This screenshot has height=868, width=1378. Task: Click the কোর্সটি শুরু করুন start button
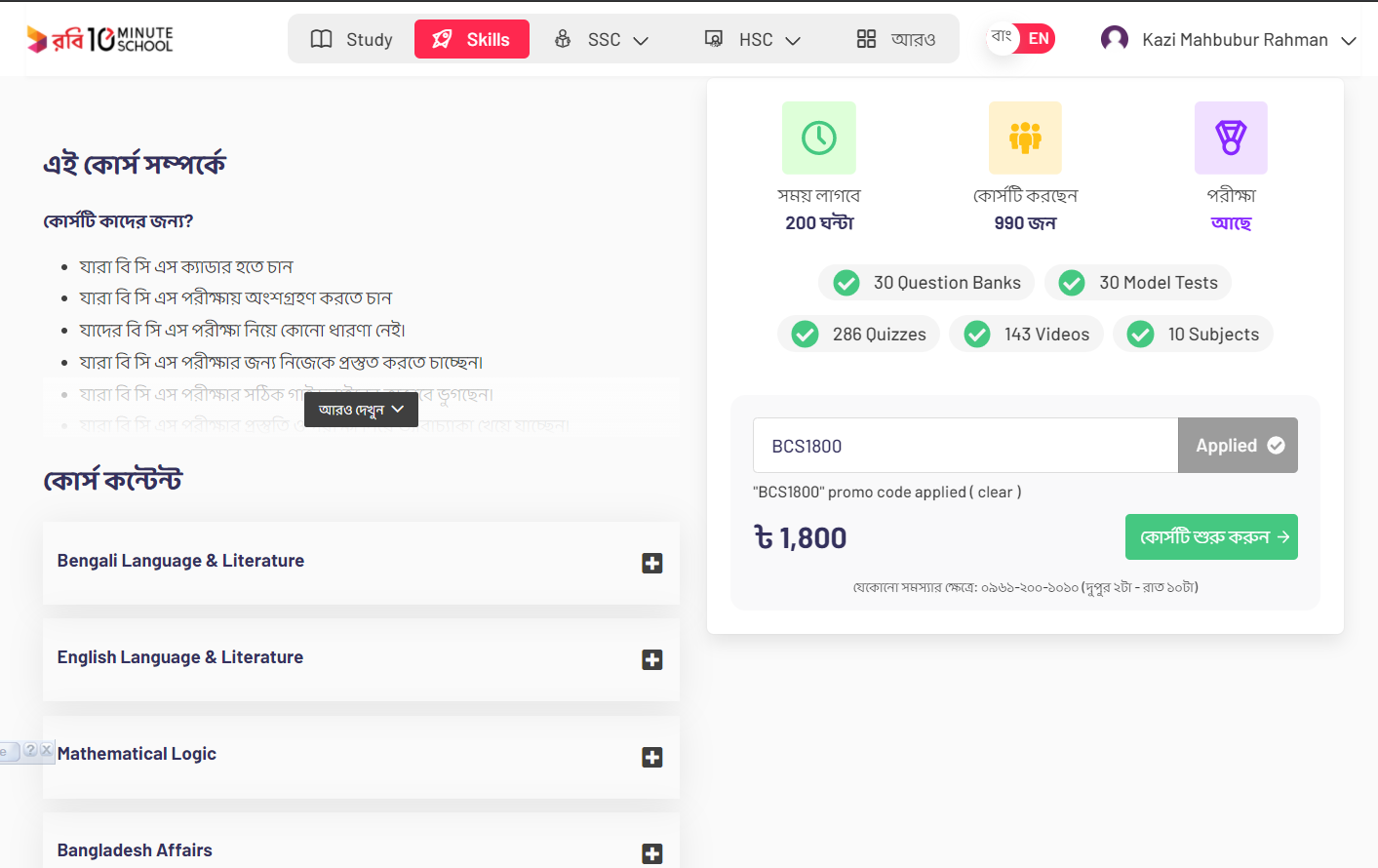1211,536
